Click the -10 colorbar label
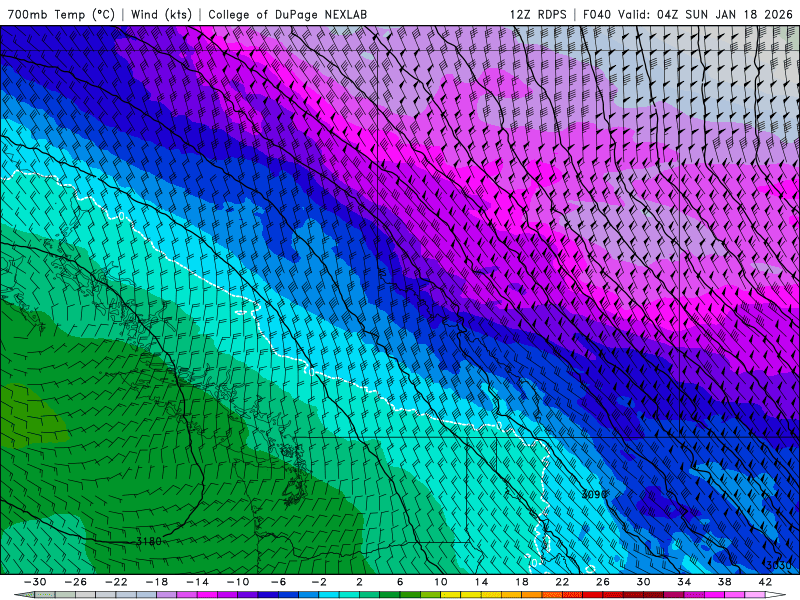 (238, 582)
